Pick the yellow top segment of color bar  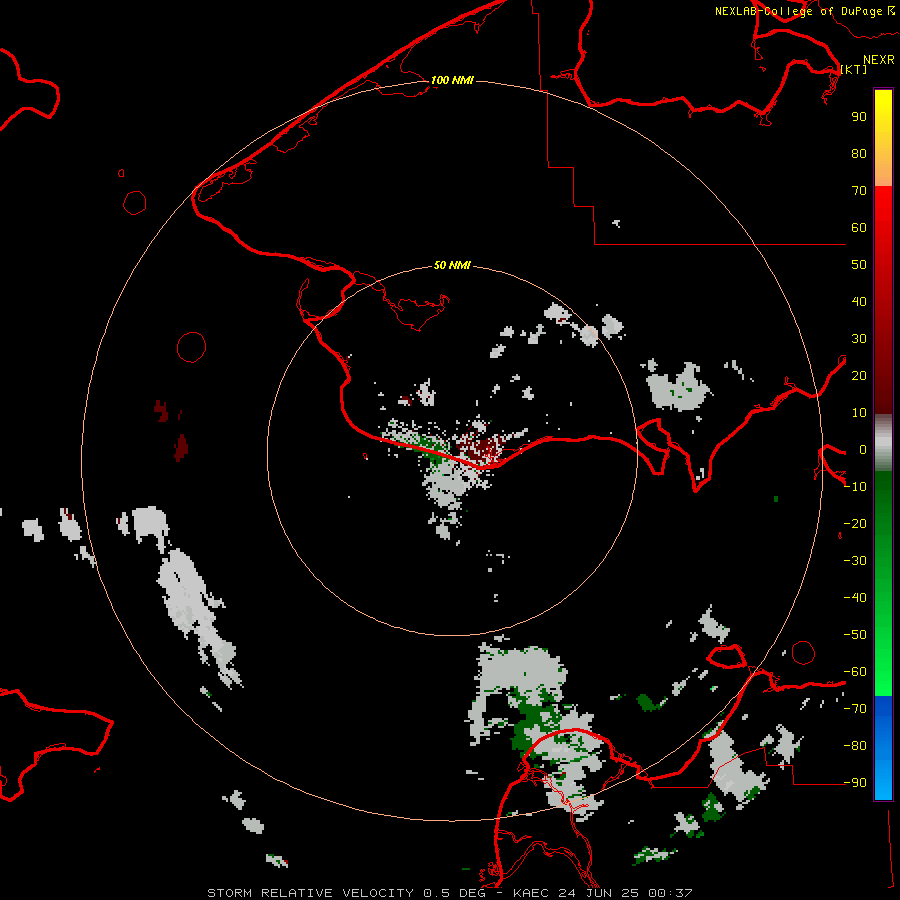pyautogui.click(x=883, y=138)
